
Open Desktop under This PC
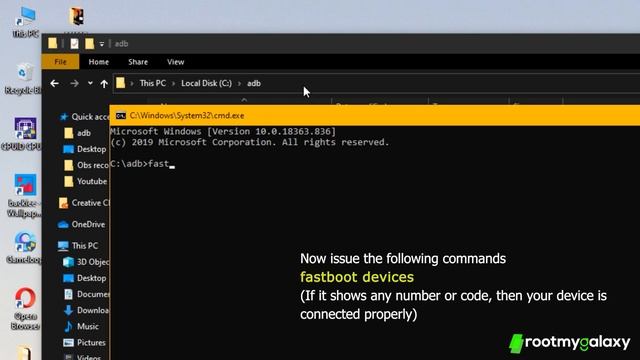tap(84, 278)
